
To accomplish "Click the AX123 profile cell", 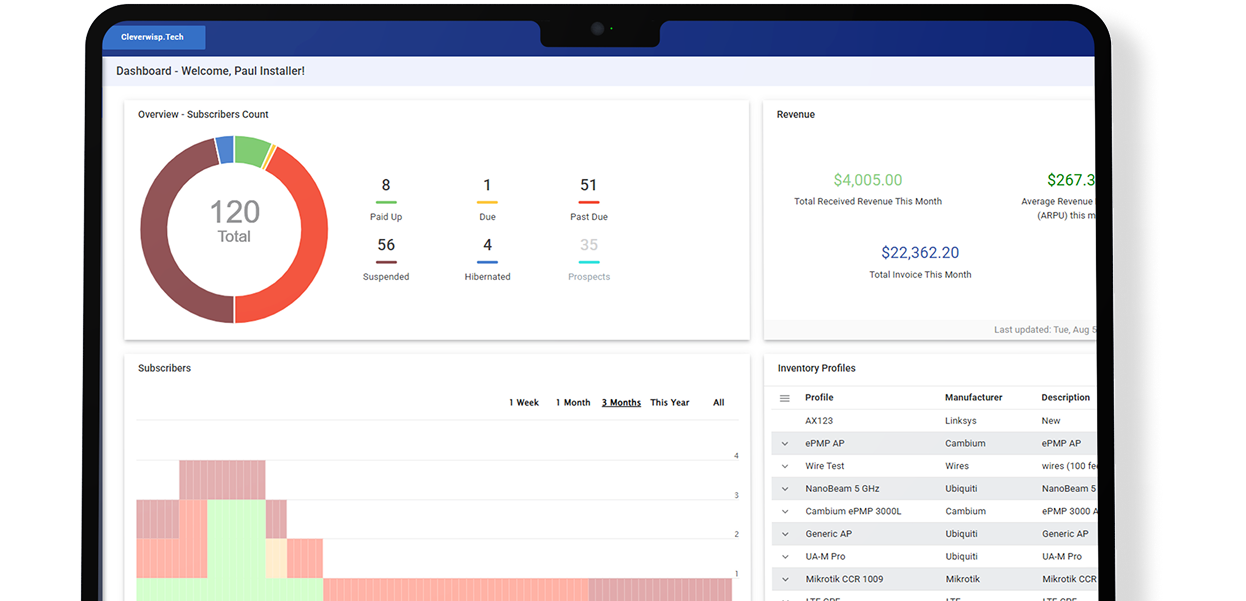I will (x=819, y=421).
